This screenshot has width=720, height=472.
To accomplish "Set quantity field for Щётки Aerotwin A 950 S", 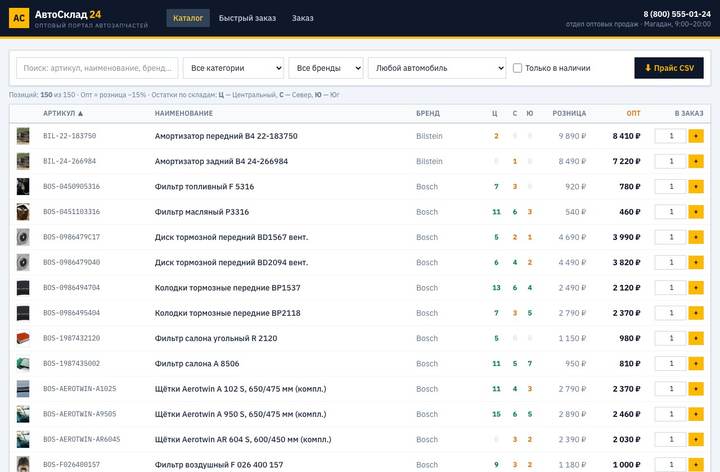I will 670,414.
